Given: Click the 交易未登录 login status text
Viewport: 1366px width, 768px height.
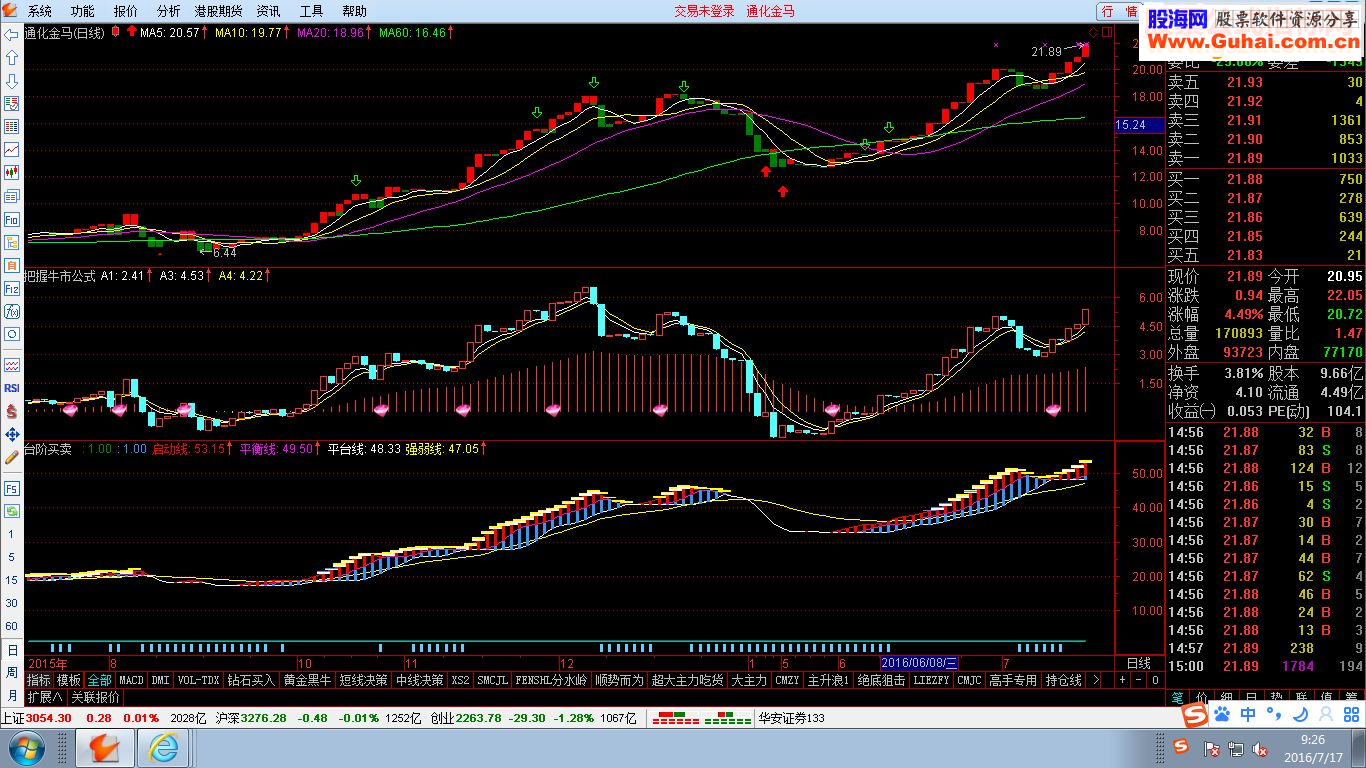Looking at the screenshot, I should click(704, 11).
